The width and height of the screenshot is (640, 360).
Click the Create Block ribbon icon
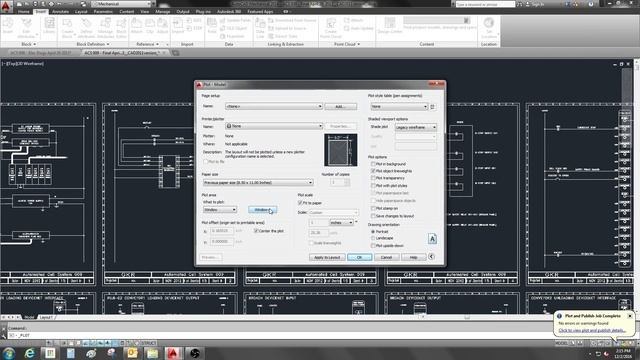(67, 27)
